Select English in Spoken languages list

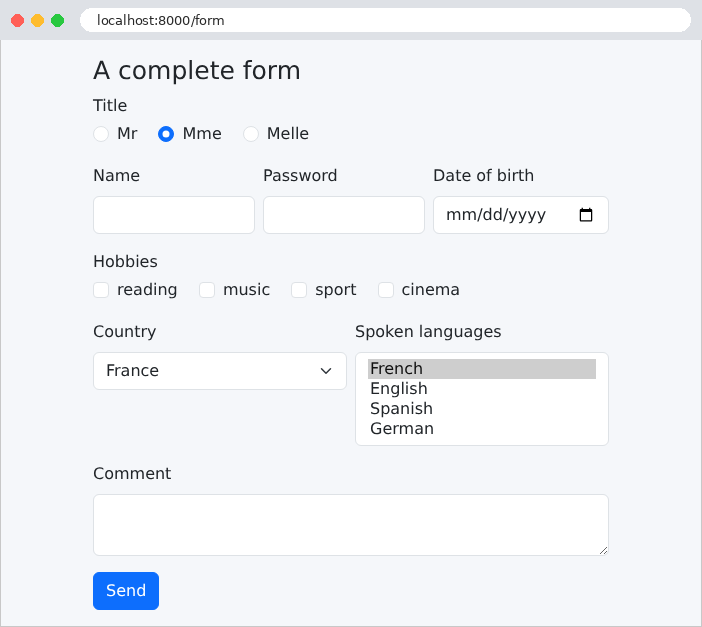(x=482, y=389)
